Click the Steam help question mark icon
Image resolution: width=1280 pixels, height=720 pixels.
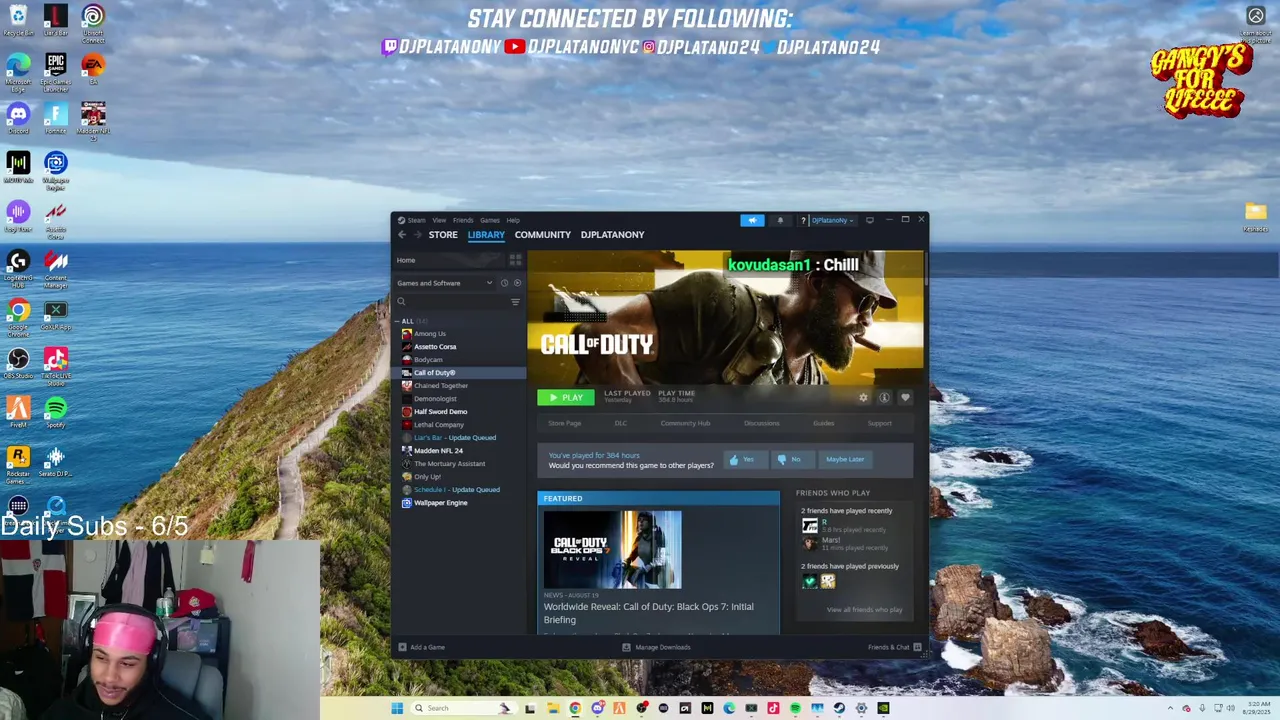click(803, 220)
